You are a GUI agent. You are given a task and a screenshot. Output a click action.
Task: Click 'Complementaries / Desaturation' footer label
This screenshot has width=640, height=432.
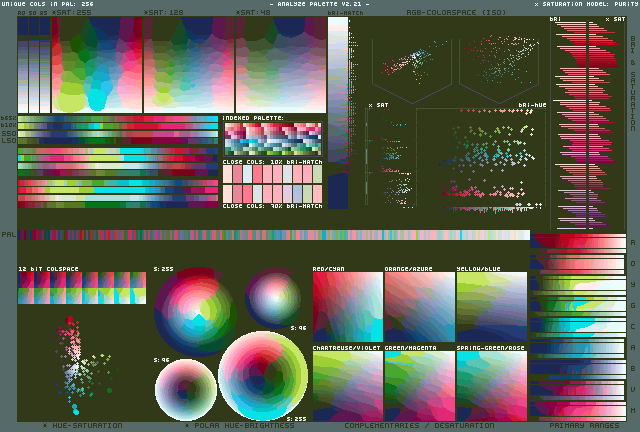coord(419,425)
